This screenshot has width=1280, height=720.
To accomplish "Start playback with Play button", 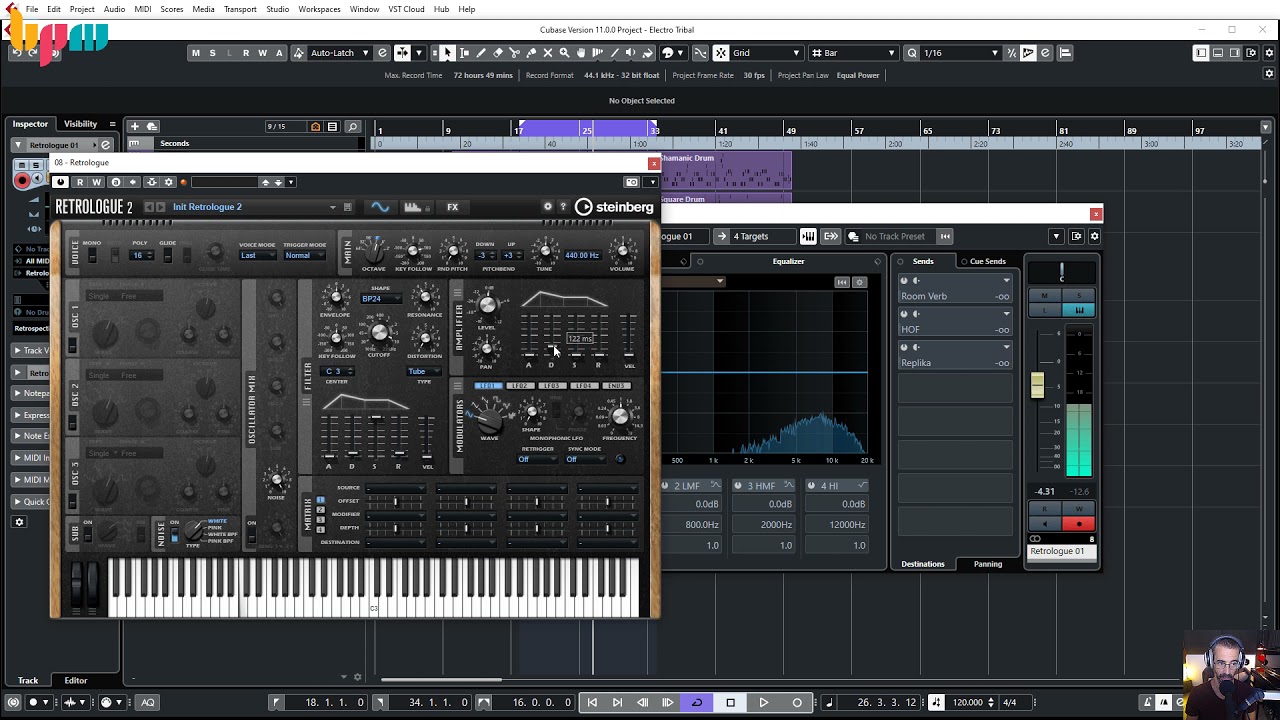I will pos(763,702).
